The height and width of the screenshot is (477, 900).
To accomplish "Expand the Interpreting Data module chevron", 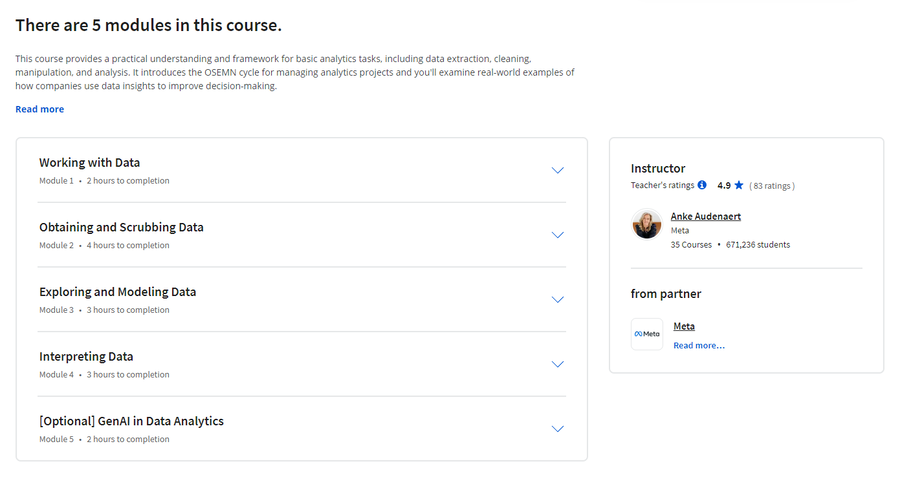I will pos(557,364).
